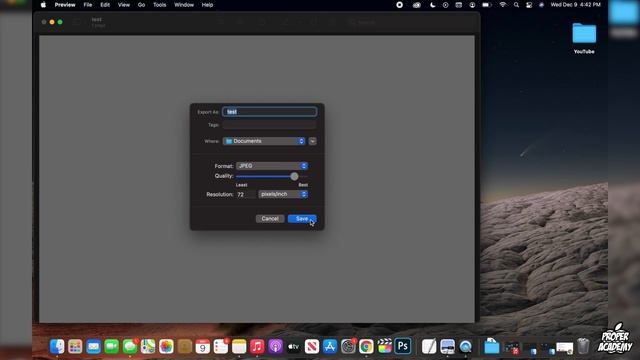
Task: Open Final Cut Pro from the Dock
Action: (x=384, y=347)
